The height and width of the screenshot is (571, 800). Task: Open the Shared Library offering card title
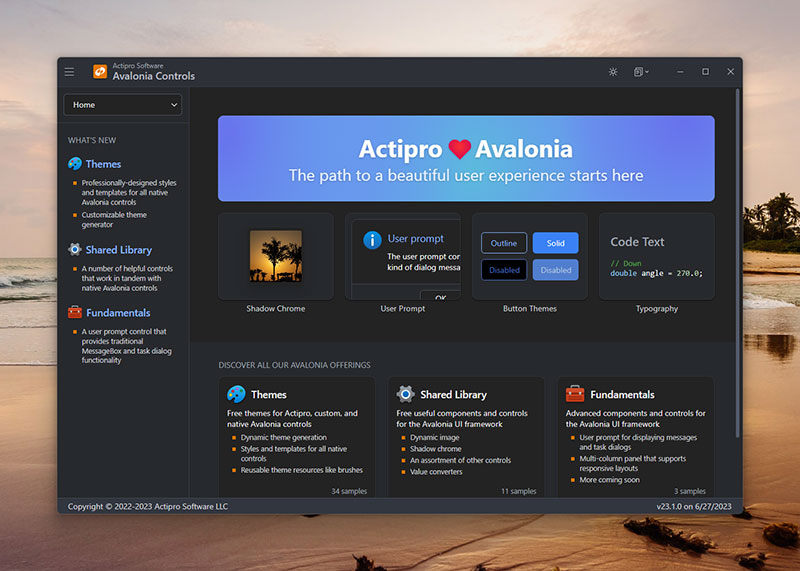454,395
